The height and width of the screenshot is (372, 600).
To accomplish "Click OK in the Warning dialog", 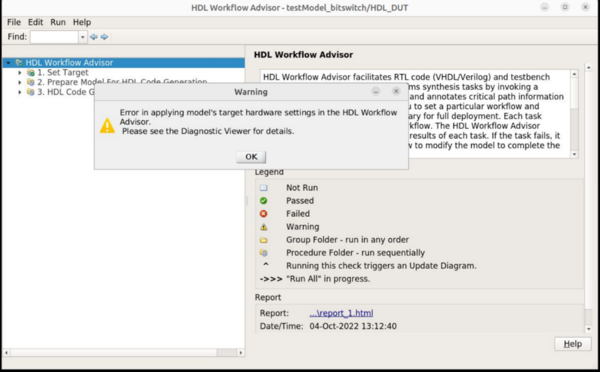I will [x=251, y=157].
